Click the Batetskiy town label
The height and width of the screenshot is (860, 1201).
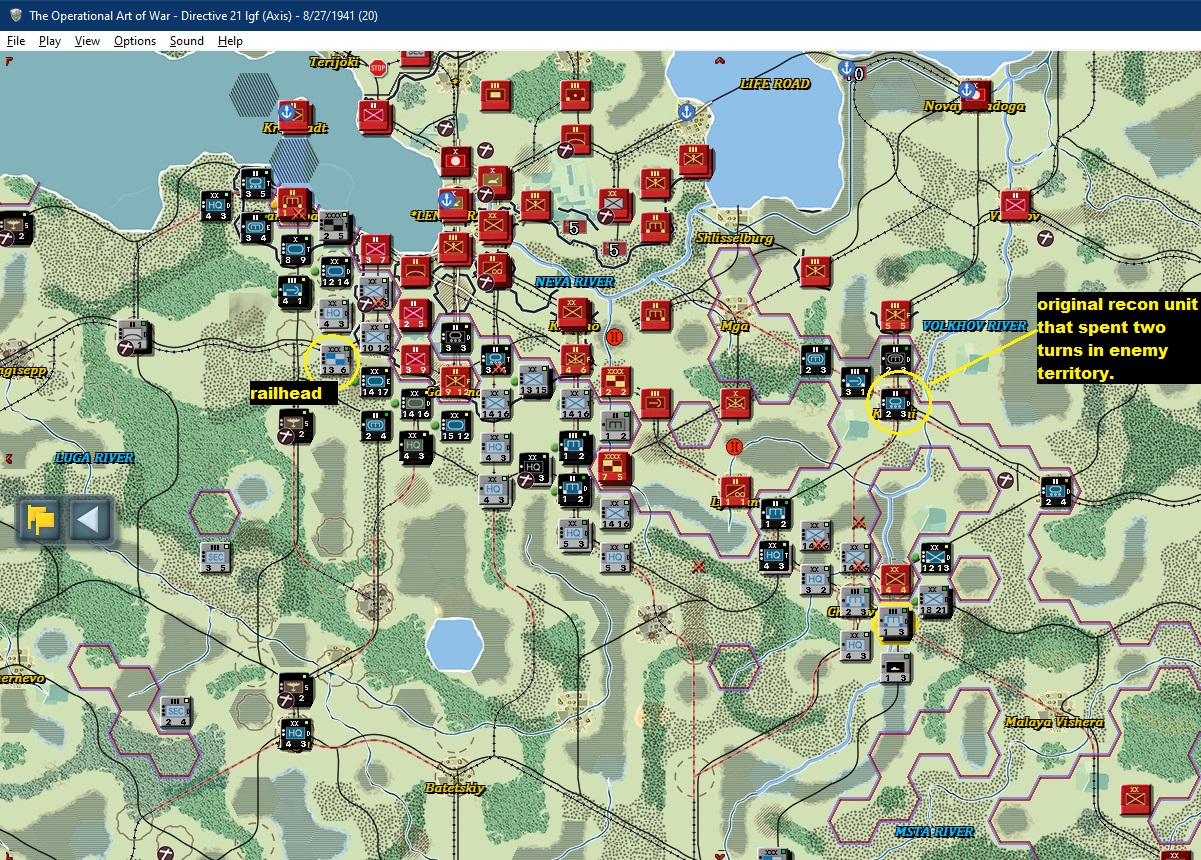click(x=454, y=788)
